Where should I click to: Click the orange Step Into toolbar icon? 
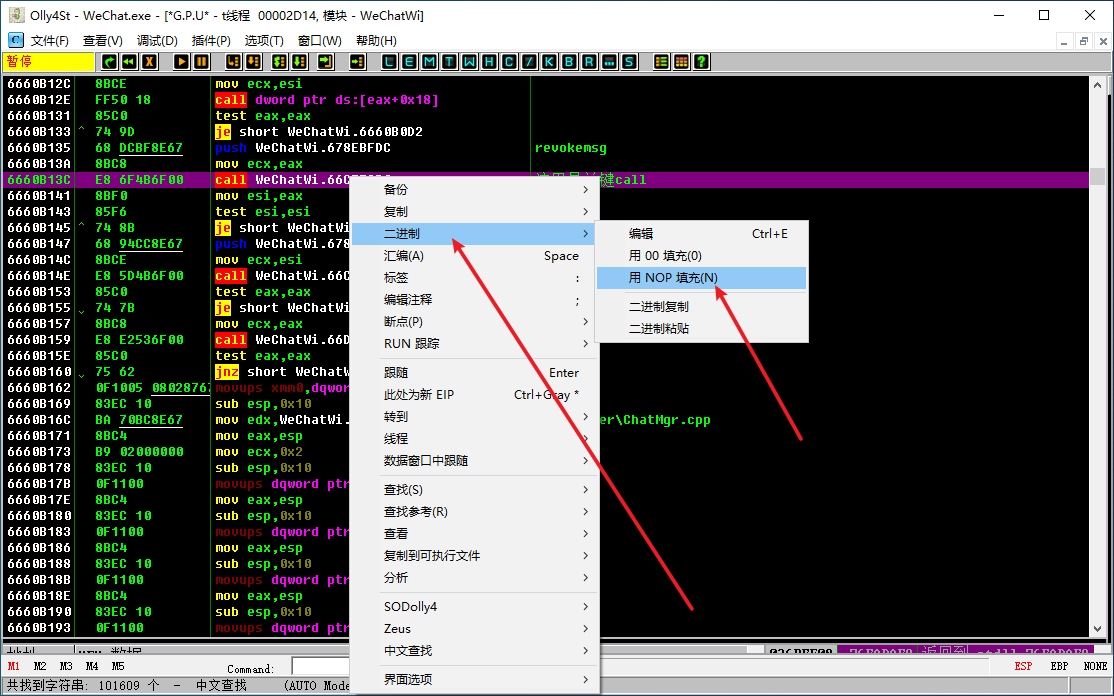pos(234,62)
